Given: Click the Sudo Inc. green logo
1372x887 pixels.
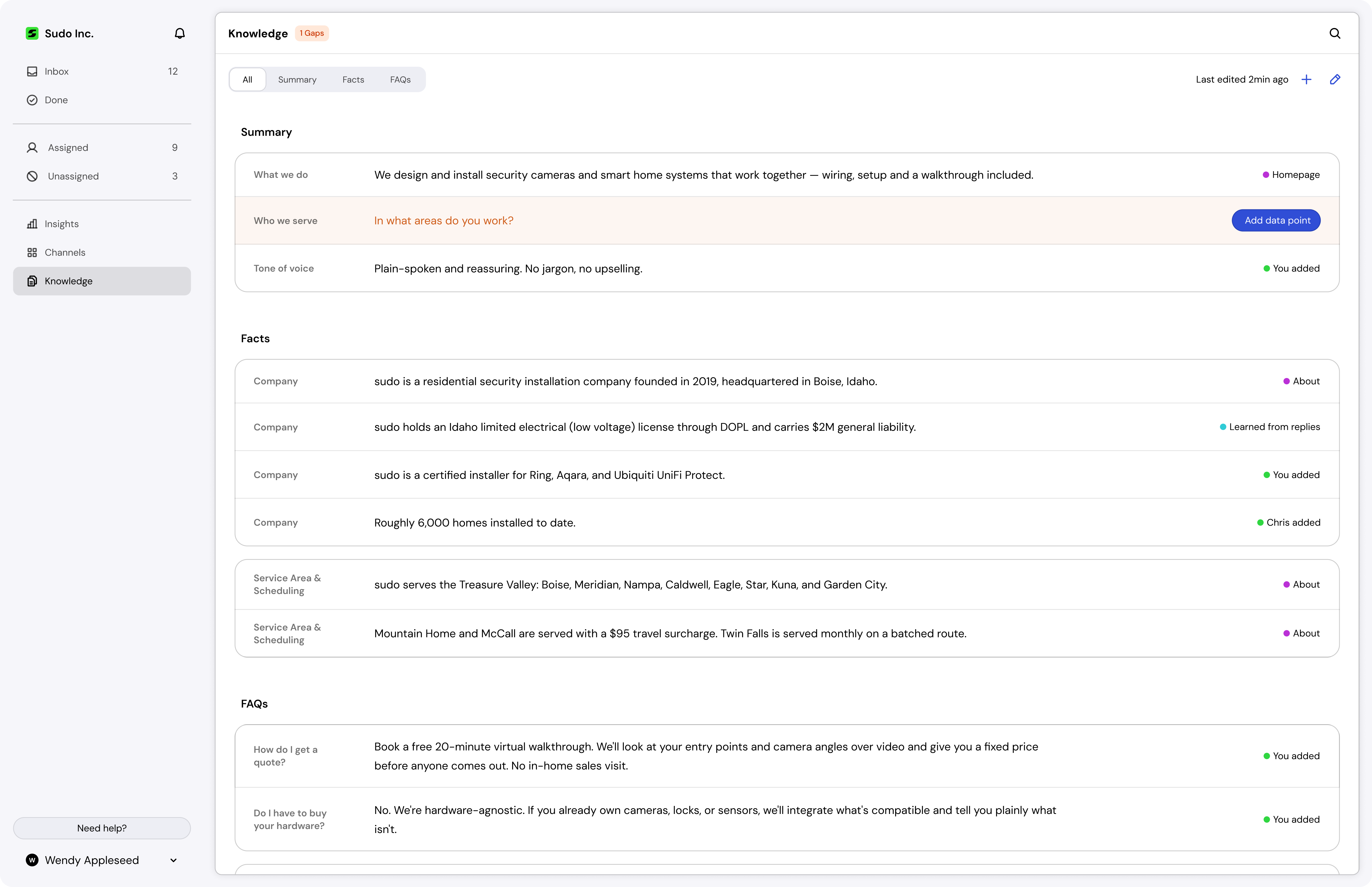Looking at the screenshot, I should (32, 33).
